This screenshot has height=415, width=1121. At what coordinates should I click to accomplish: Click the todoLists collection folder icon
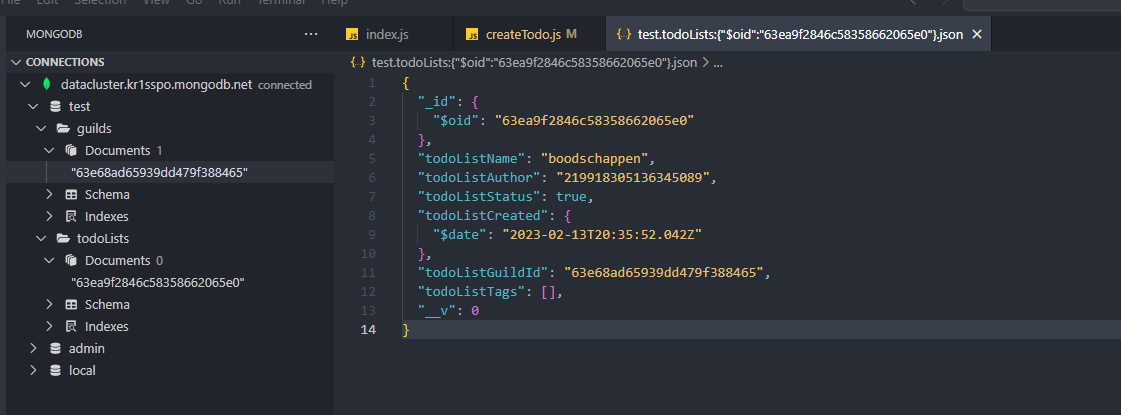tap(62, 238)
